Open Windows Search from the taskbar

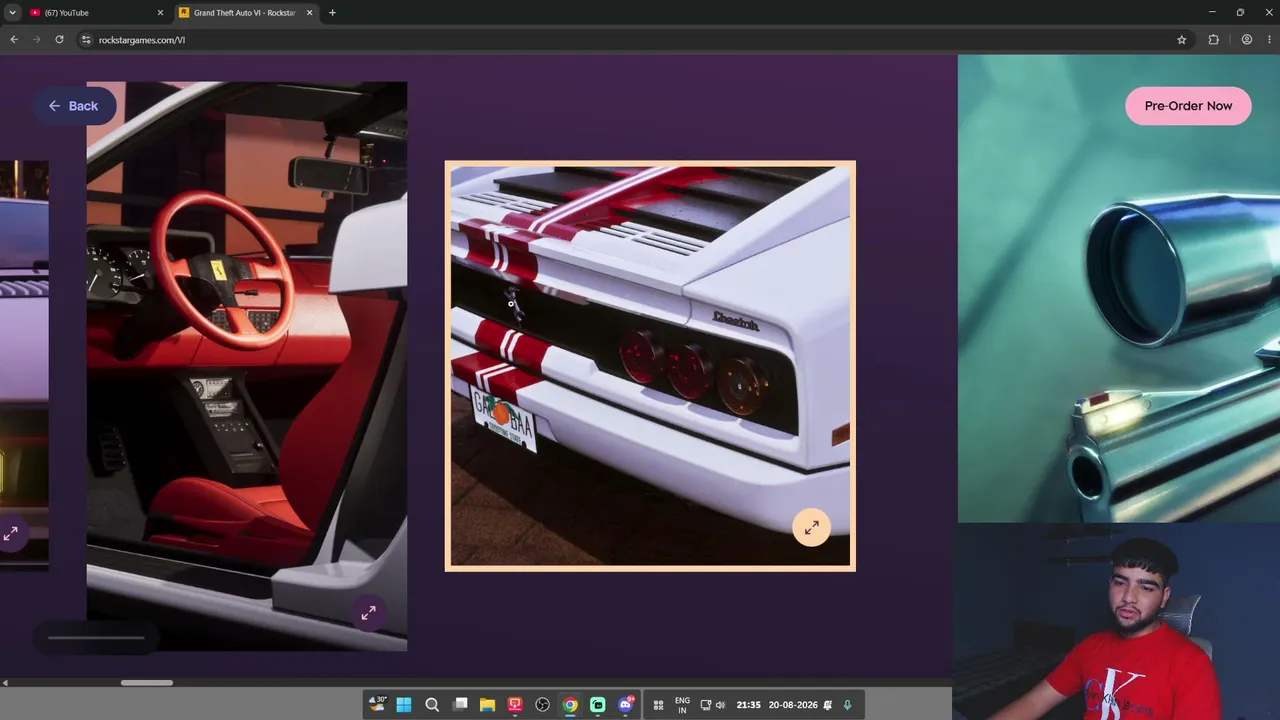click(x=432, y=705)
